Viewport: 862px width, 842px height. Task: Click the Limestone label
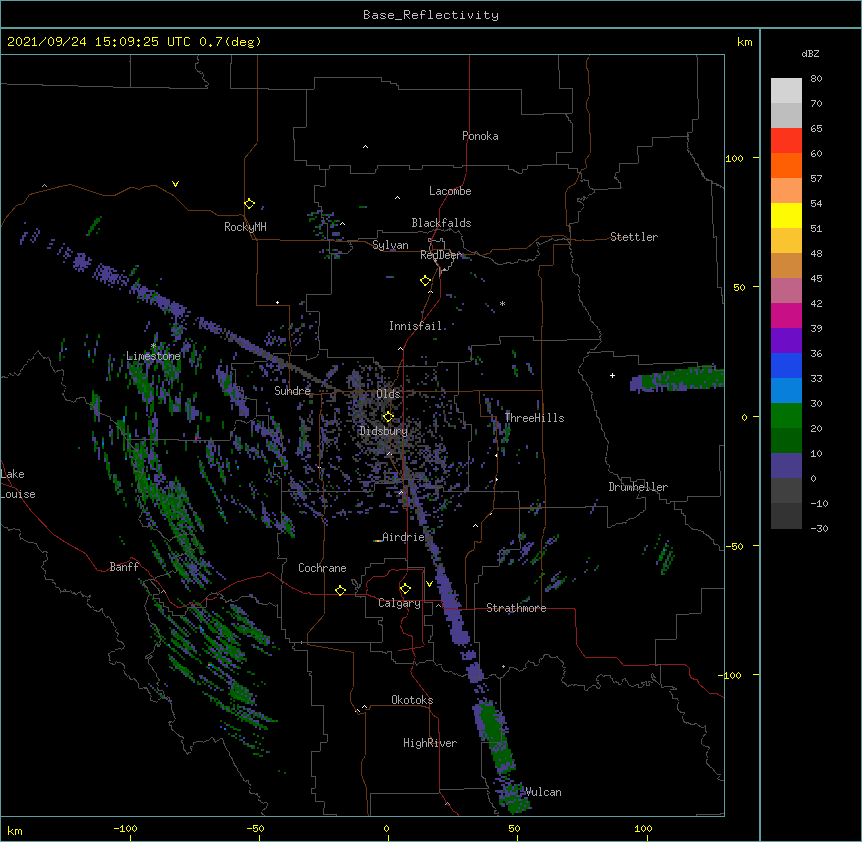click(x=153, y=356)
